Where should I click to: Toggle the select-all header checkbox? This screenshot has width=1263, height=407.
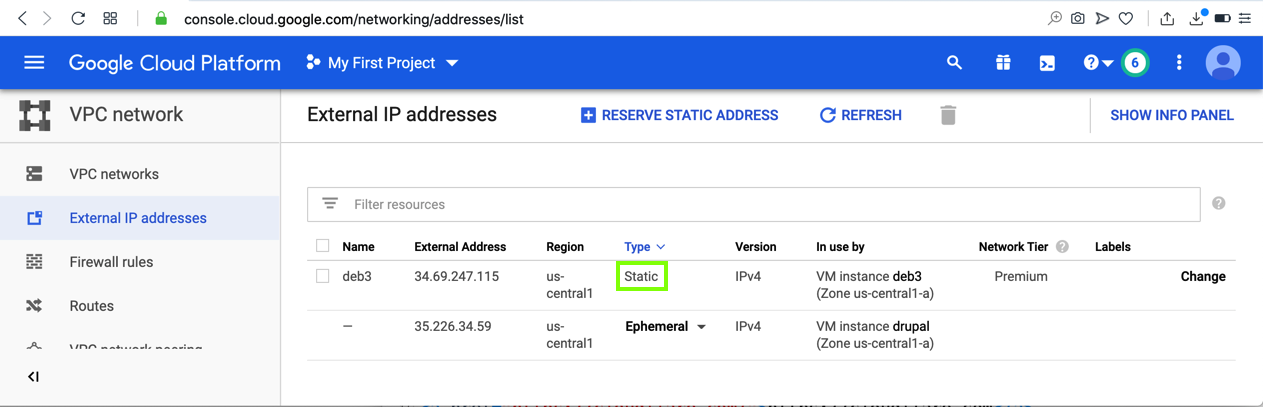[x=322, y=246]
